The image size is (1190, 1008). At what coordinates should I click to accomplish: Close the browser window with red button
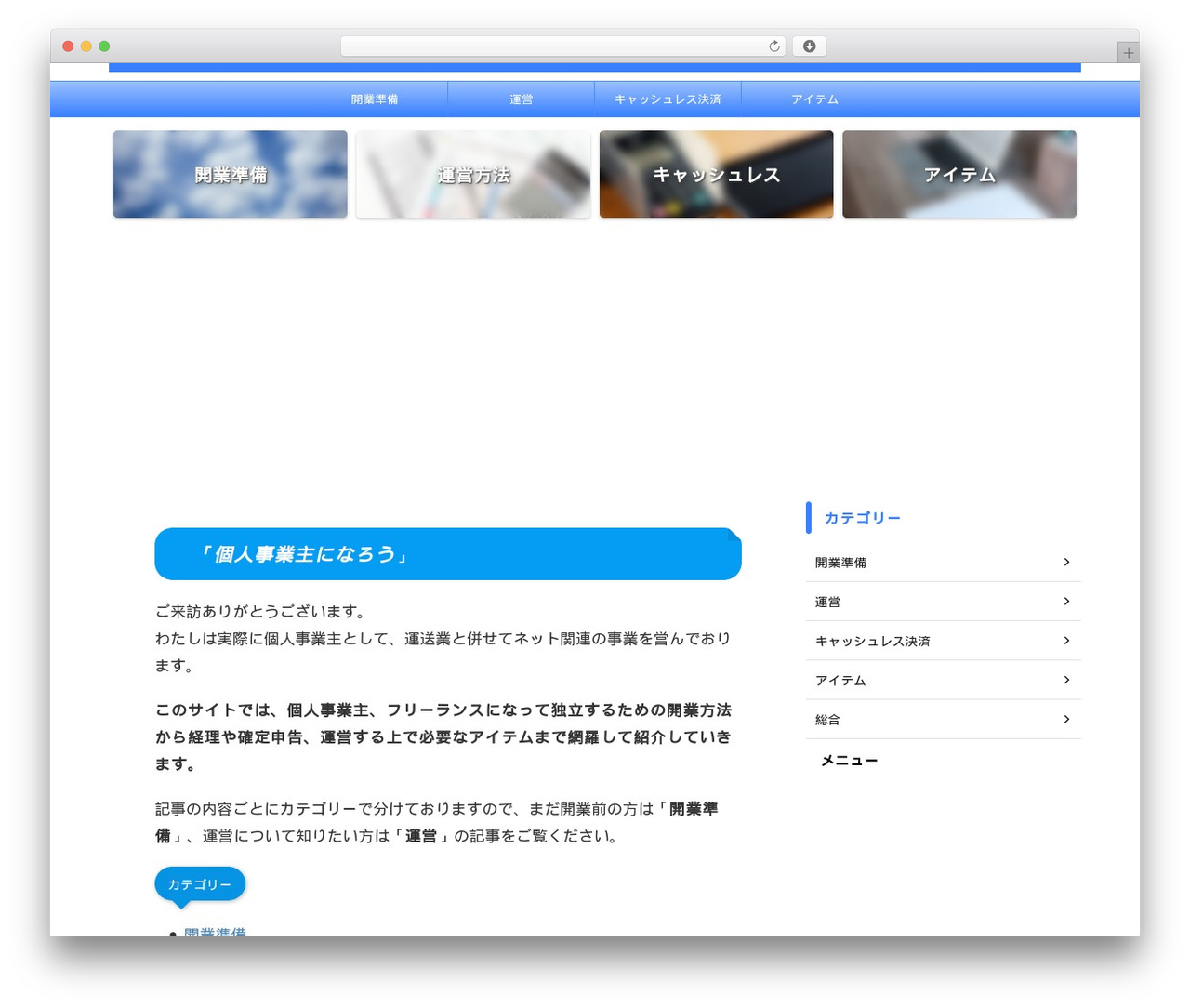(68, 46)
